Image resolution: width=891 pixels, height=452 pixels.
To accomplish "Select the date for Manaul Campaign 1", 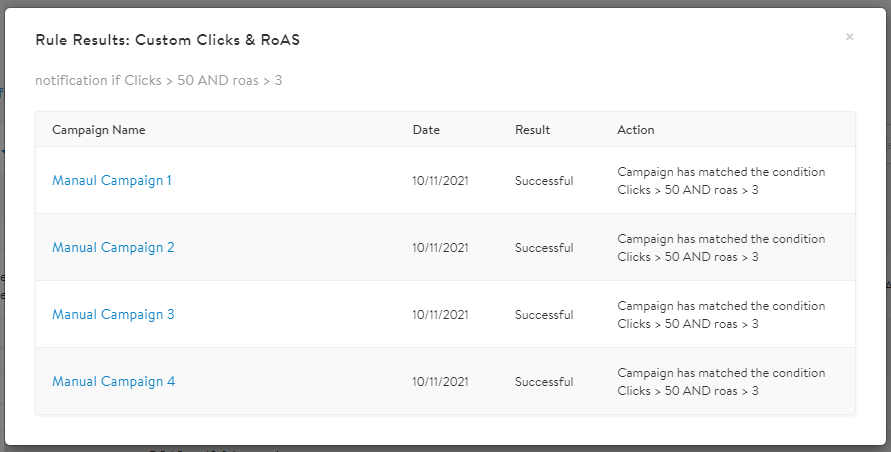I will [440, 181].
